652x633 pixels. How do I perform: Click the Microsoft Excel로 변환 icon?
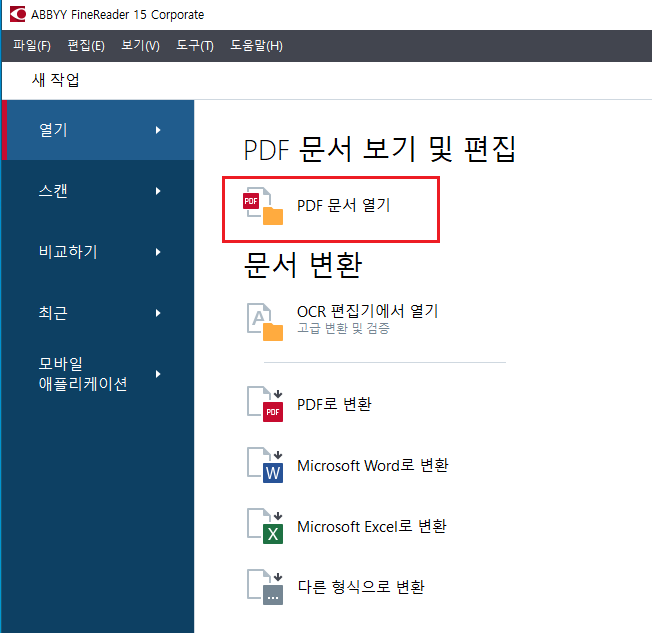(x=265, y=526)
